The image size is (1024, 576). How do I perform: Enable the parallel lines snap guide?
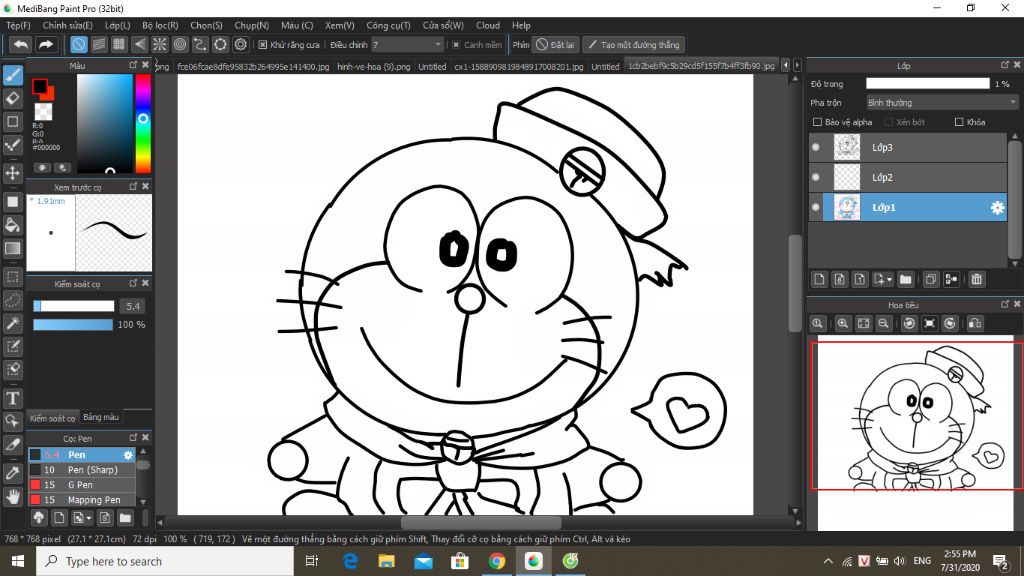click(99, 44)
